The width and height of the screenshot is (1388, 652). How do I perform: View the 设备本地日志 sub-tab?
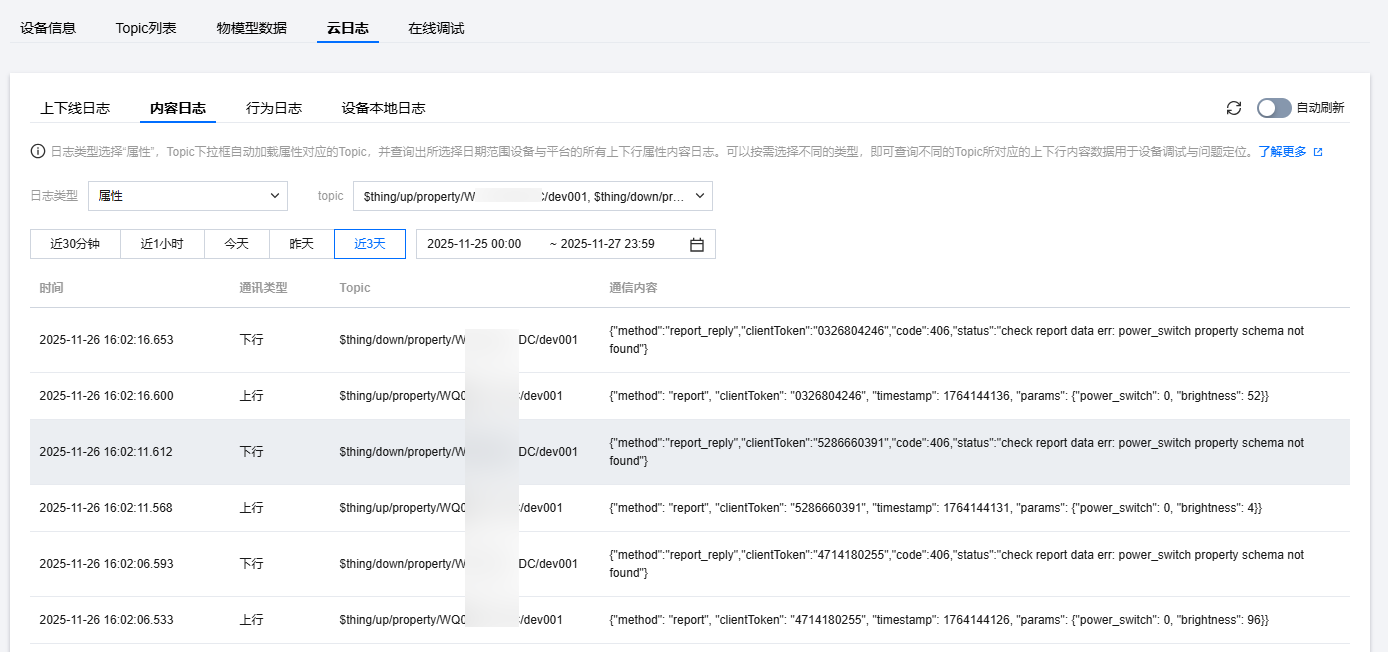coord(383,108)
